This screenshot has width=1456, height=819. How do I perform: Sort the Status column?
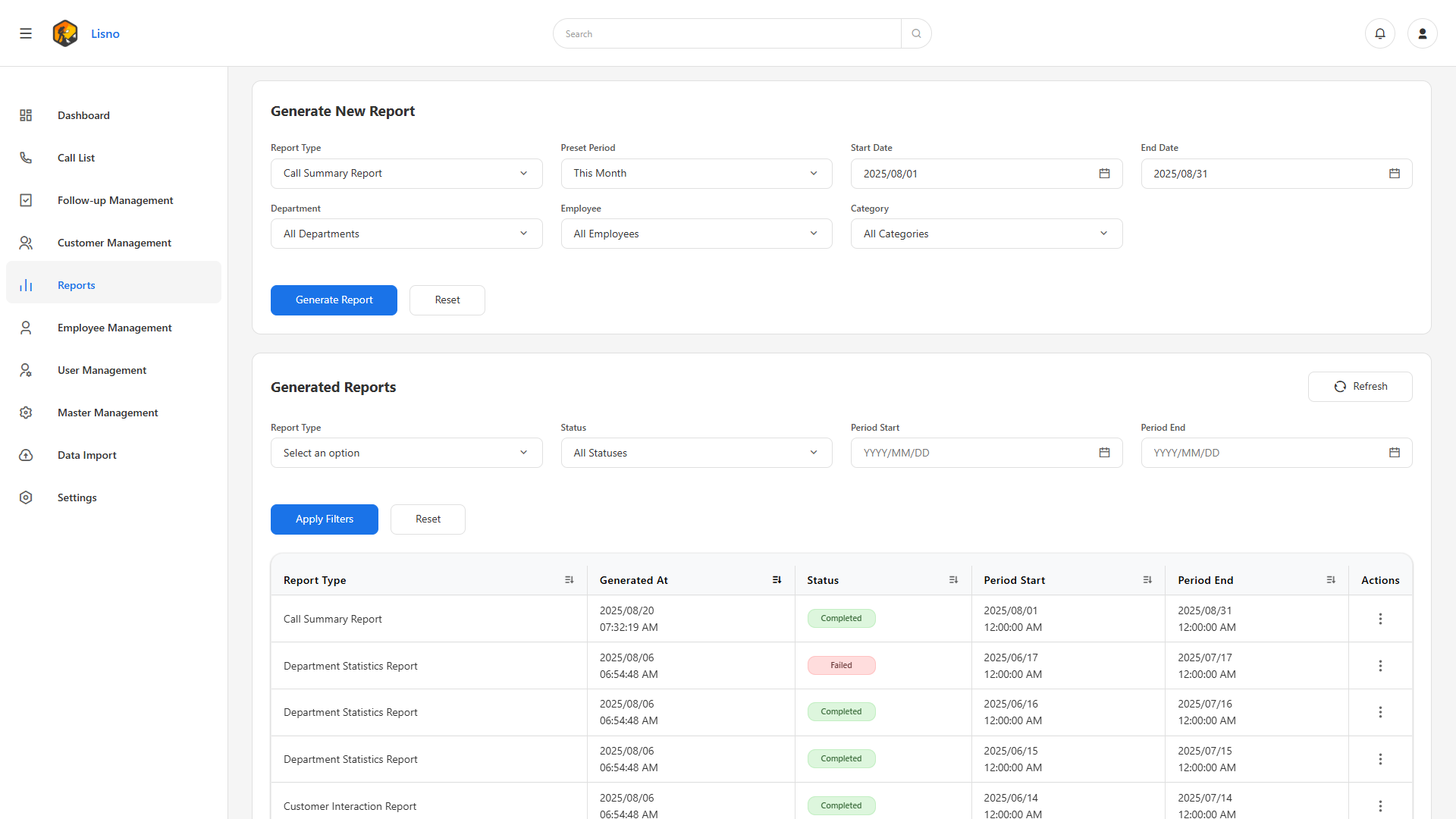(953, 580)
